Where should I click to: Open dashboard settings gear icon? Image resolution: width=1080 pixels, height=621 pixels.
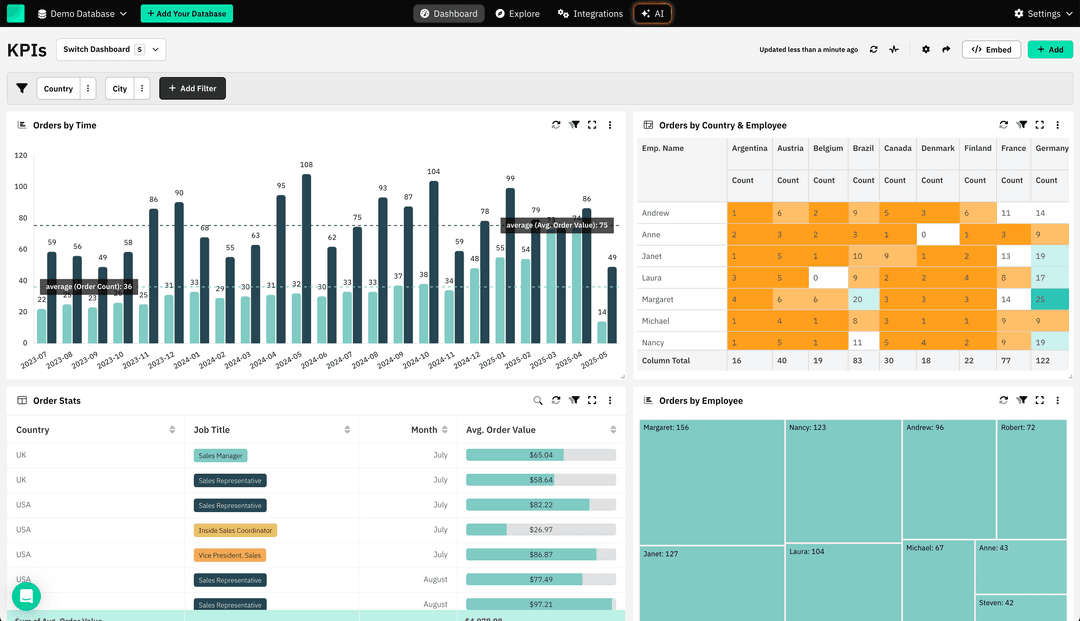click(925, 49)
